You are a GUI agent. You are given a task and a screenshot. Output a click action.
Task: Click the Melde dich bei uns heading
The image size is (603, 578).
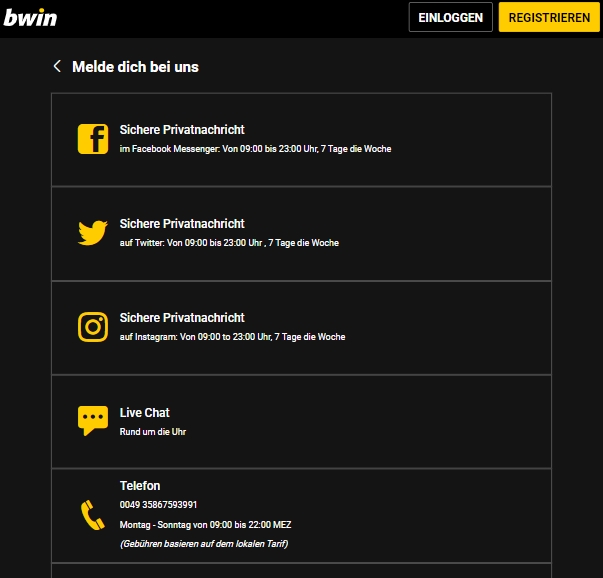135,67
